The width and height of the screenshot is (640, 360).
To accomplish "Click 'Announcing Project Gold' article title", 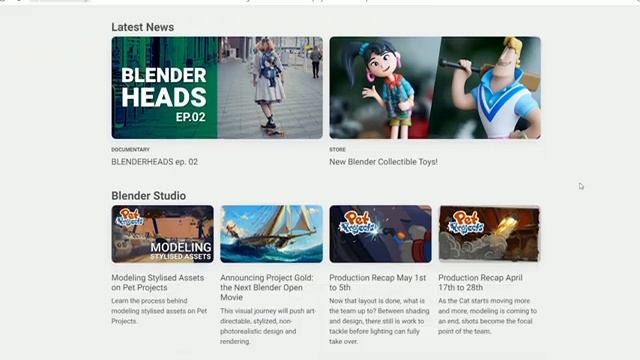I will pos(267,287).
